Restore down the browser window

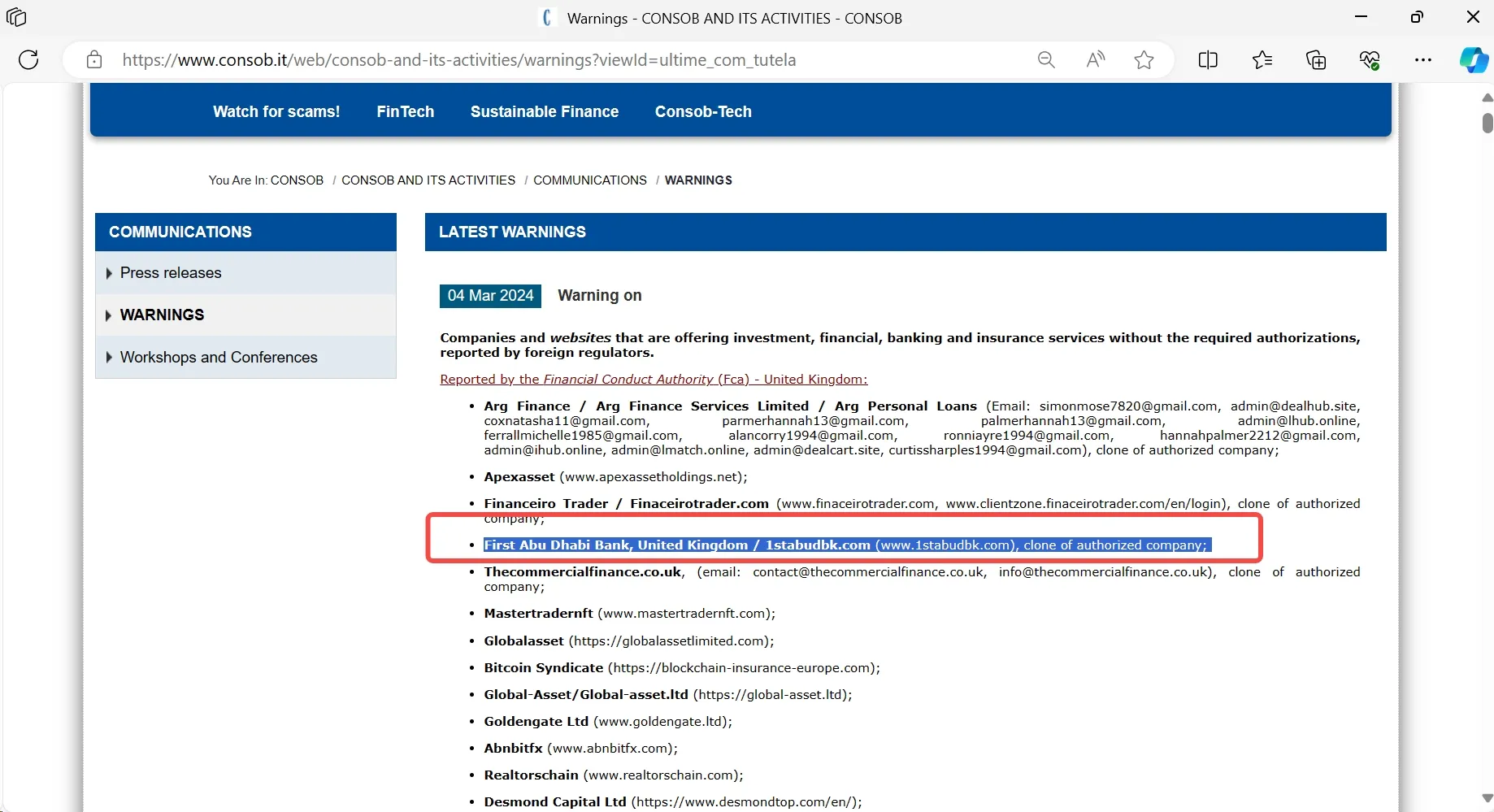[x=1417, y=17]
